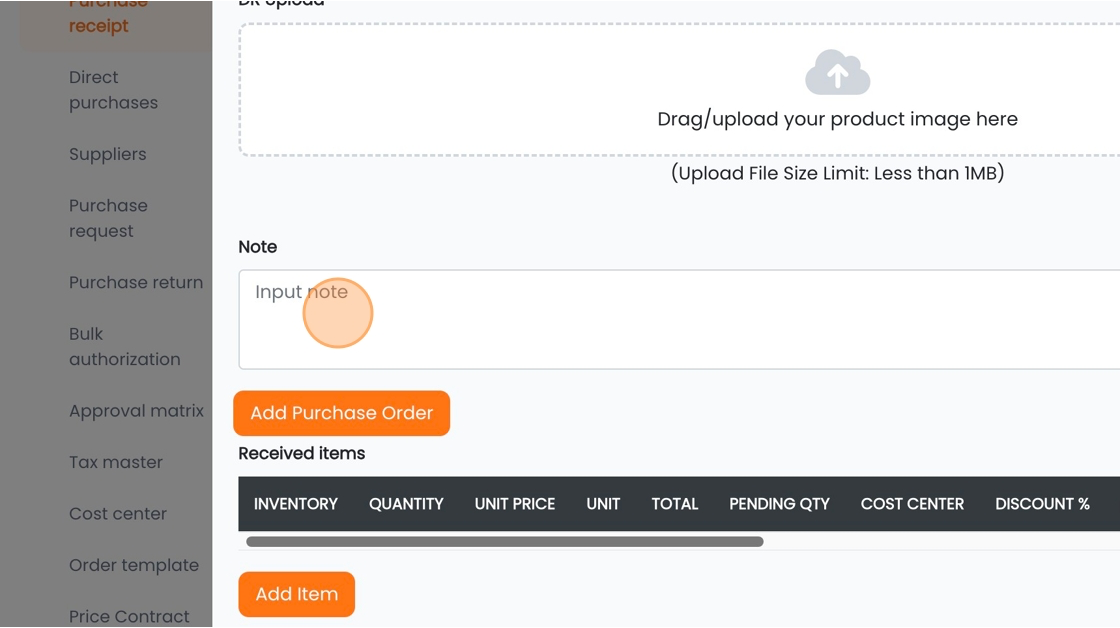Click the received items horizontal scrollbar
Viewport: 1120px width, 628px height.
coord(505,542)
